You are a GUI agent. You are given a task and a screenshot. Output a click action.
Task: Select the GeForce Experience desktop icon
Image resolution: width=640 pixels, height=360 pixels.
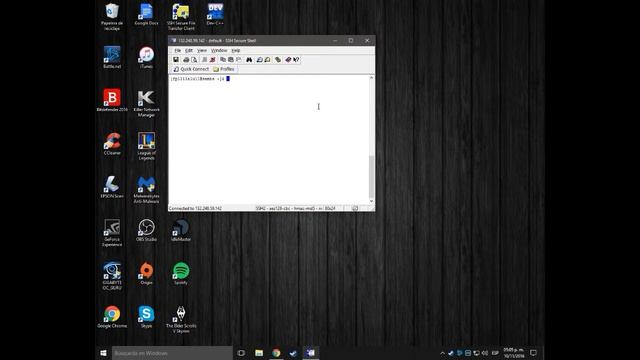[x=112, y=233]
